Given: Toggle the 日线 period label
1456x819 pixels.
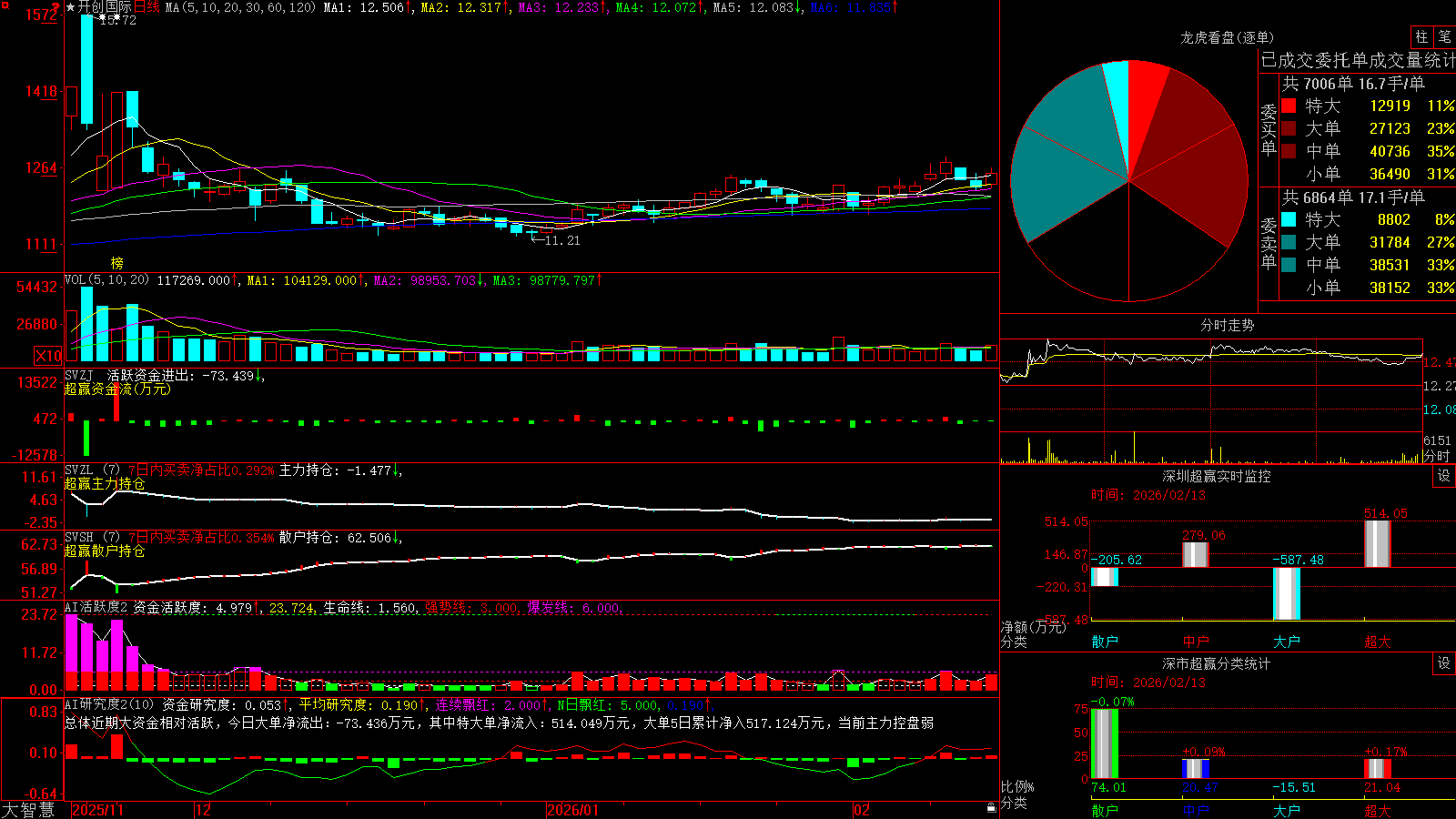Looking at the screenshot, I should click(147, 7).
